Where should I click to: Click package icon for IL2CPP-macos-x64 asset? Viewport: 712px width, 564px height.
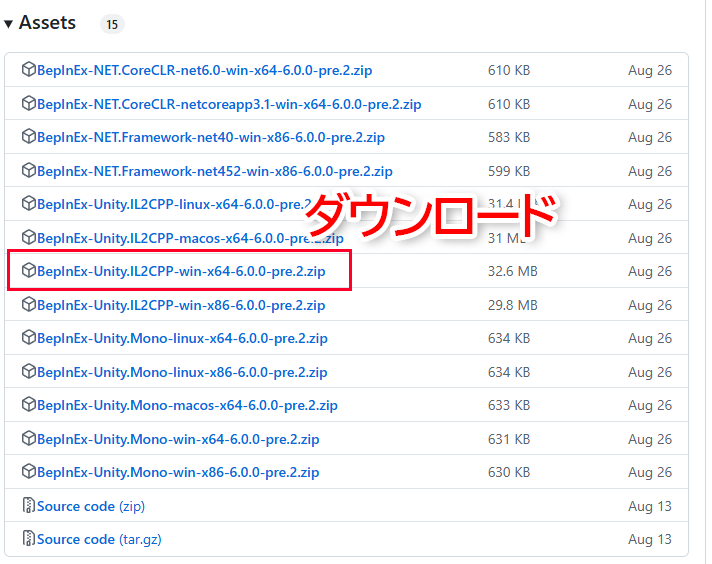point(29,237)
